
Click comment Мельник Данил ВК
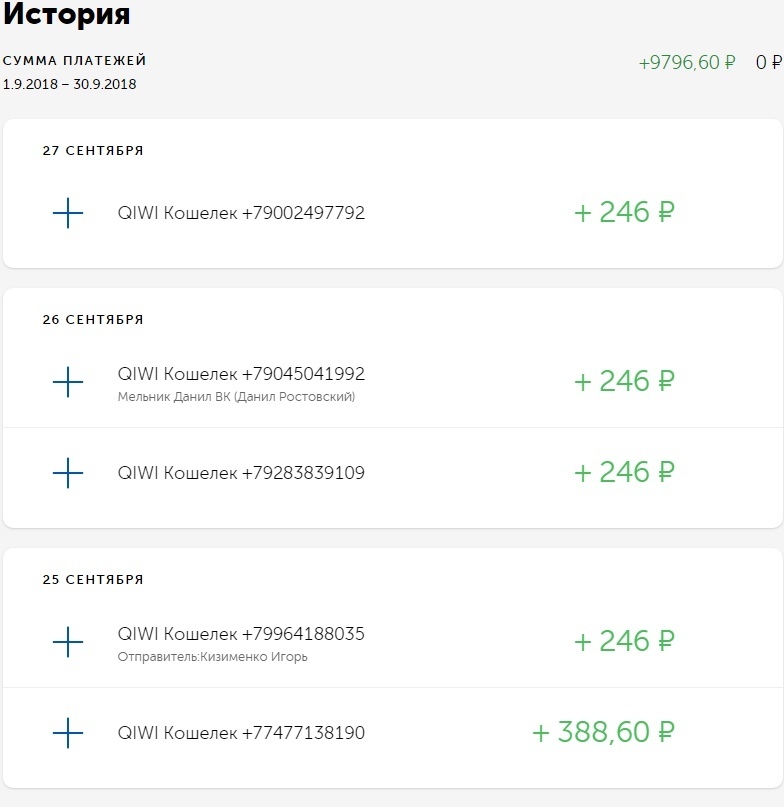[236, 397]
